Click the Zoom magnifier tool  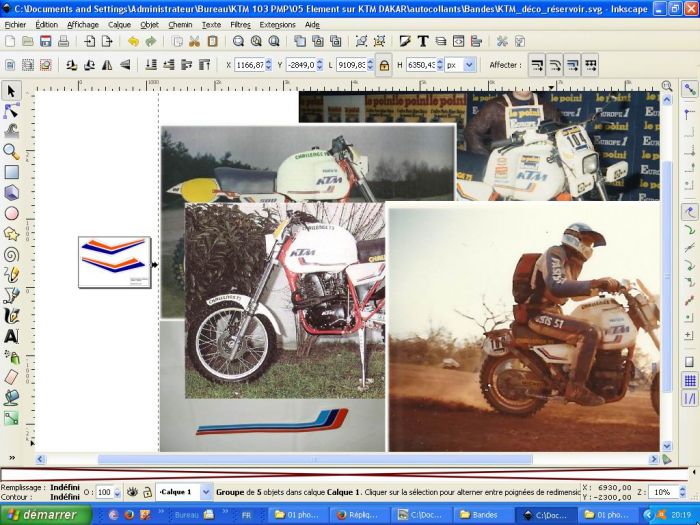pos(11,151)
